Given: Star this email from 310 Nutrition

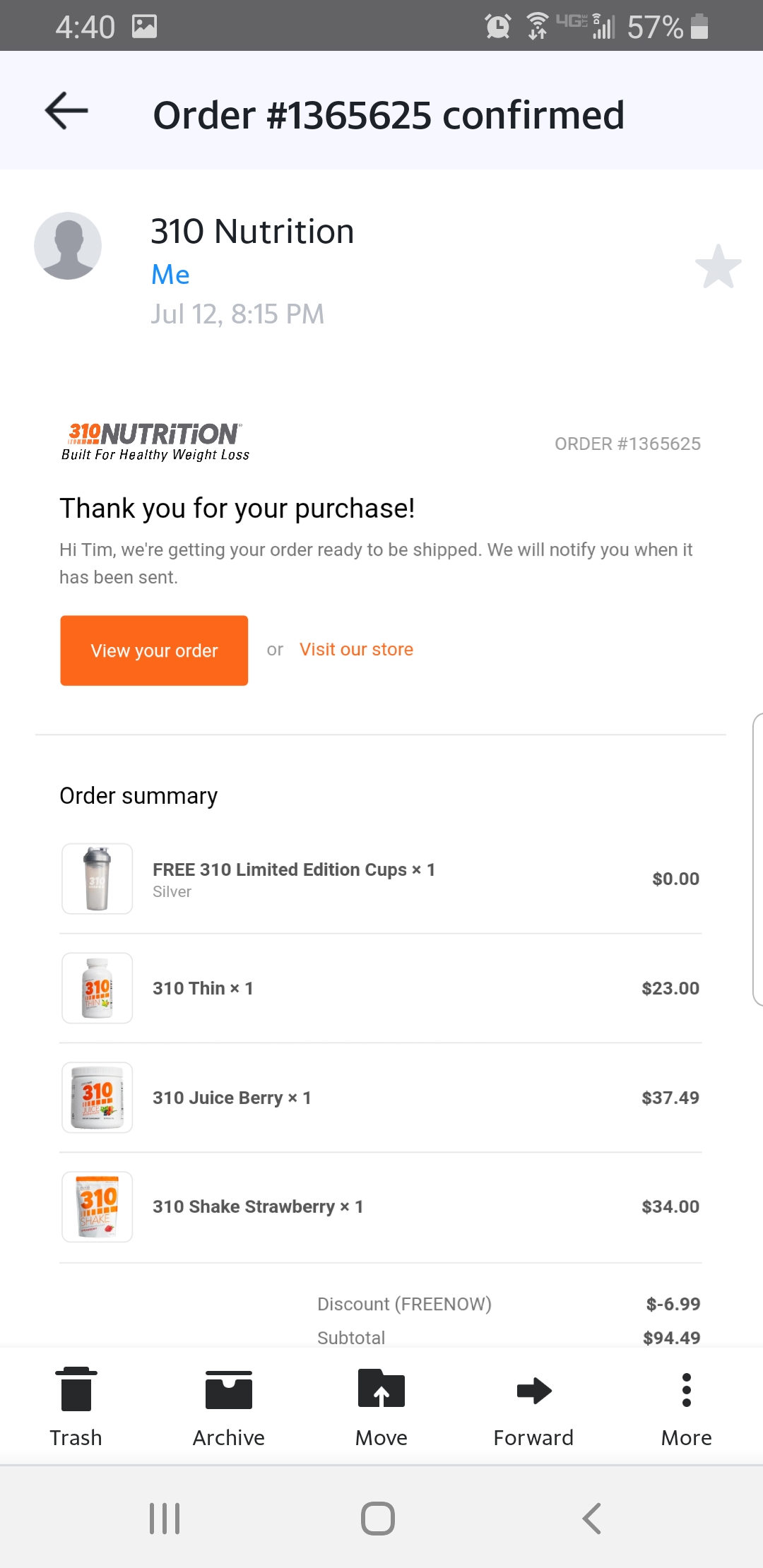Looking at the screenshot, I should coord(718,267).
